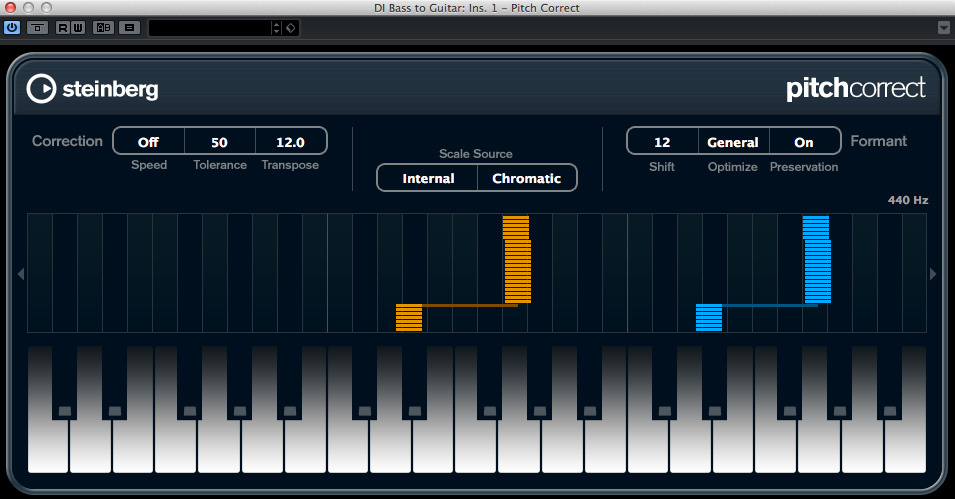Enable Read automation (R) button
Viewport: 955px width, 499px height.
[63, 27]
